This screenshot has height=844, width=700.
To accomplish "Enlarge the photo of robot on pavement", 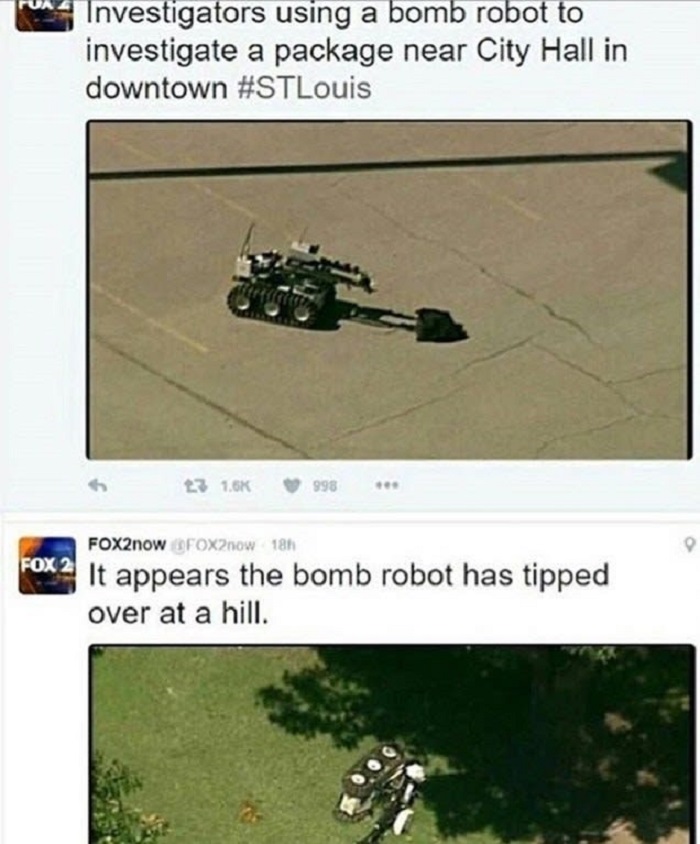I will 389,290.
